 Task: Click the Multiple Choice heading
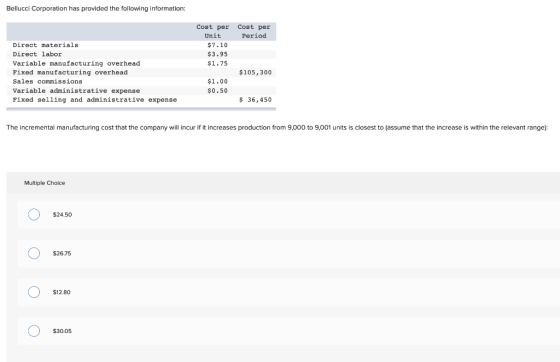(45, 183)
